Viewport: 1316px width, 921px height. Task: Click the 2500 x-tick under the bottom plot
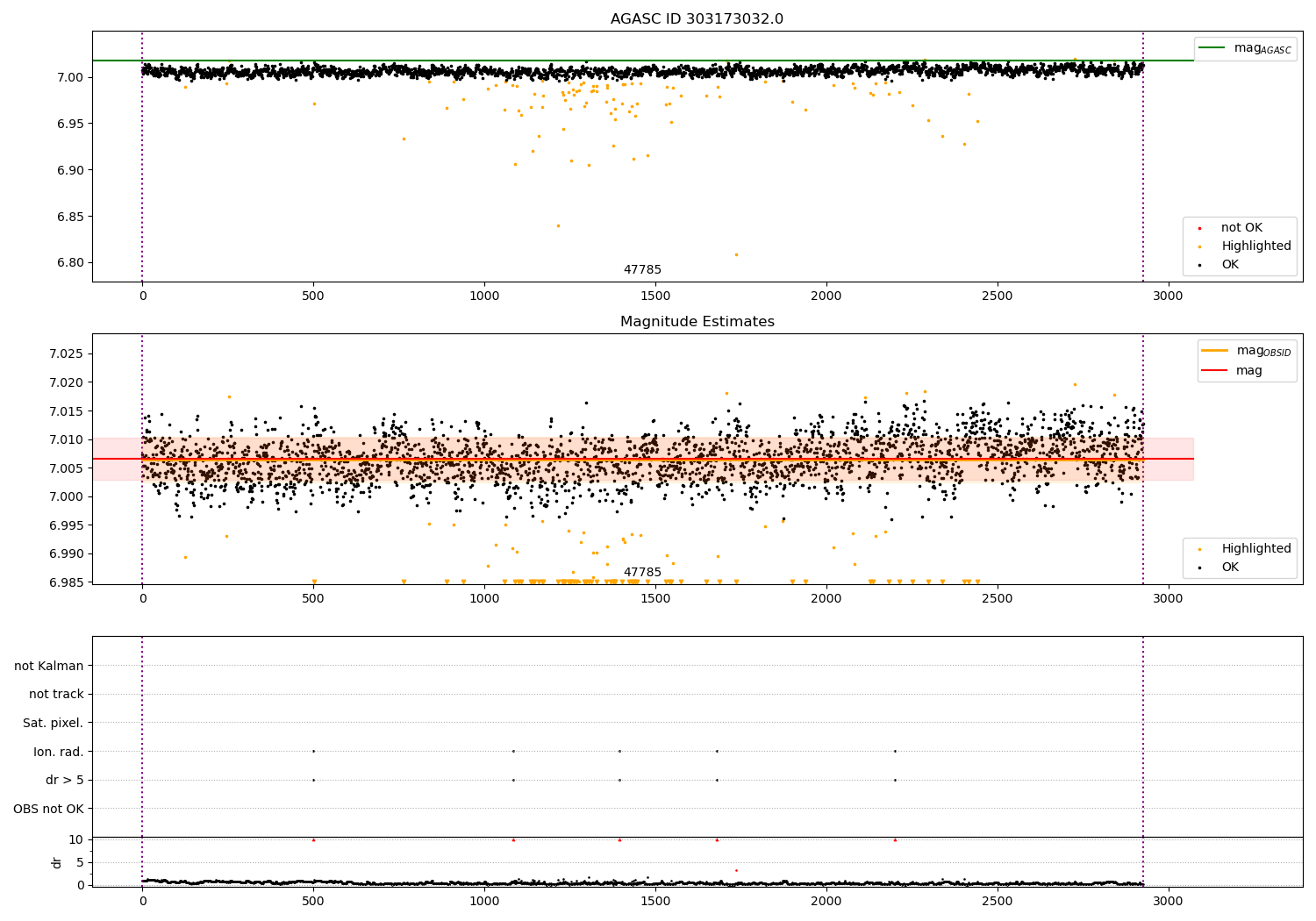998,901
